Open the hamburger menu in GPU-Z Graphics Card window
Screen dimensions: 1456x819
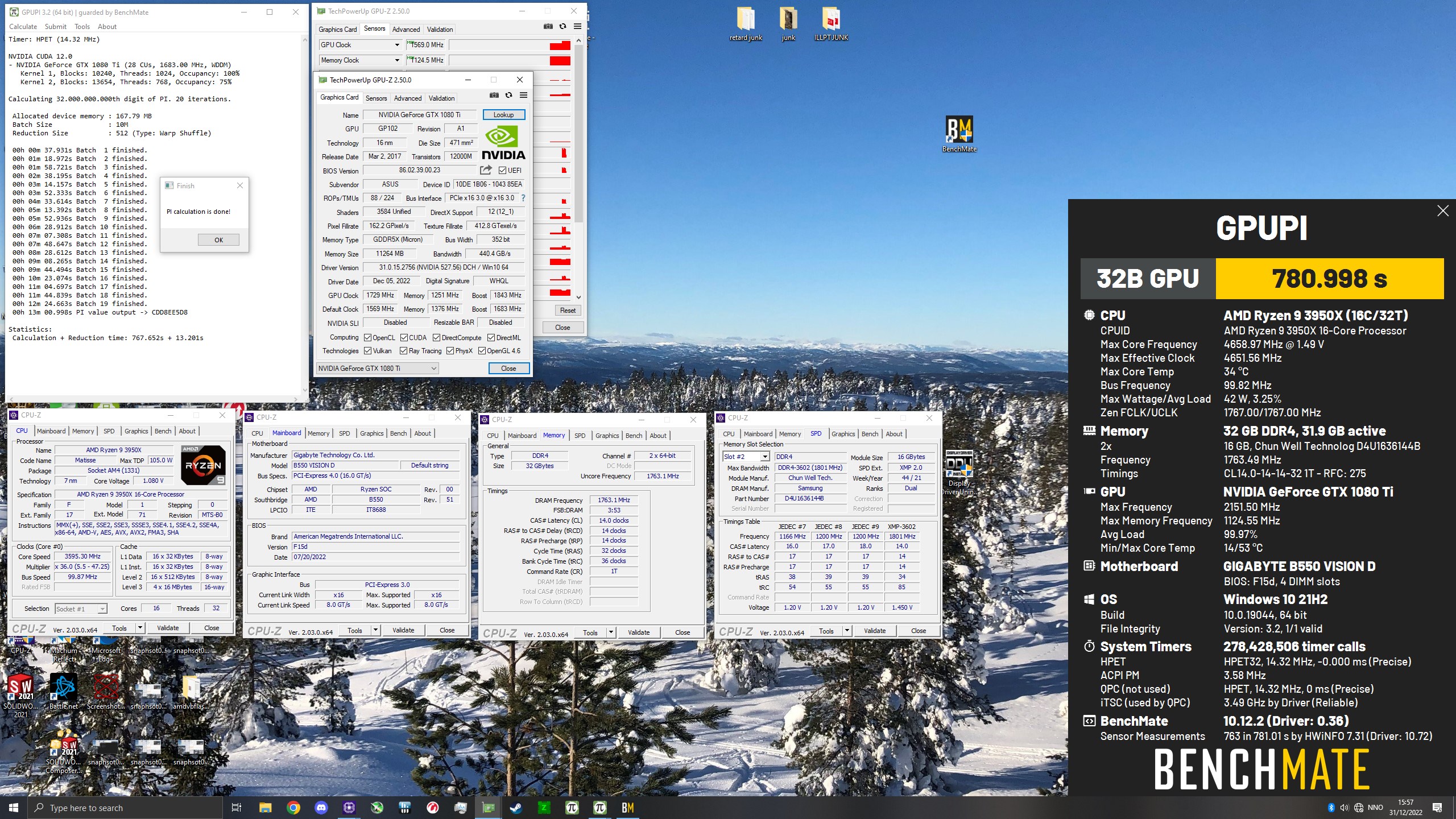pos(523,96)
